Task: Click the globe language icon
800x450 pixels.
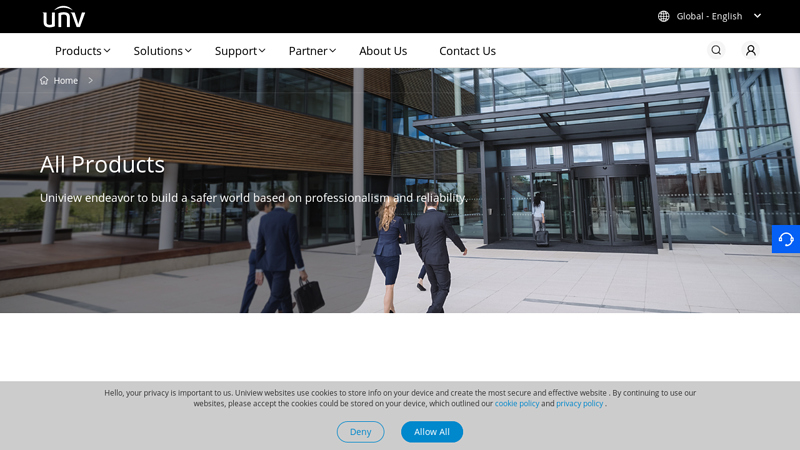Action: tap(663, 16)
